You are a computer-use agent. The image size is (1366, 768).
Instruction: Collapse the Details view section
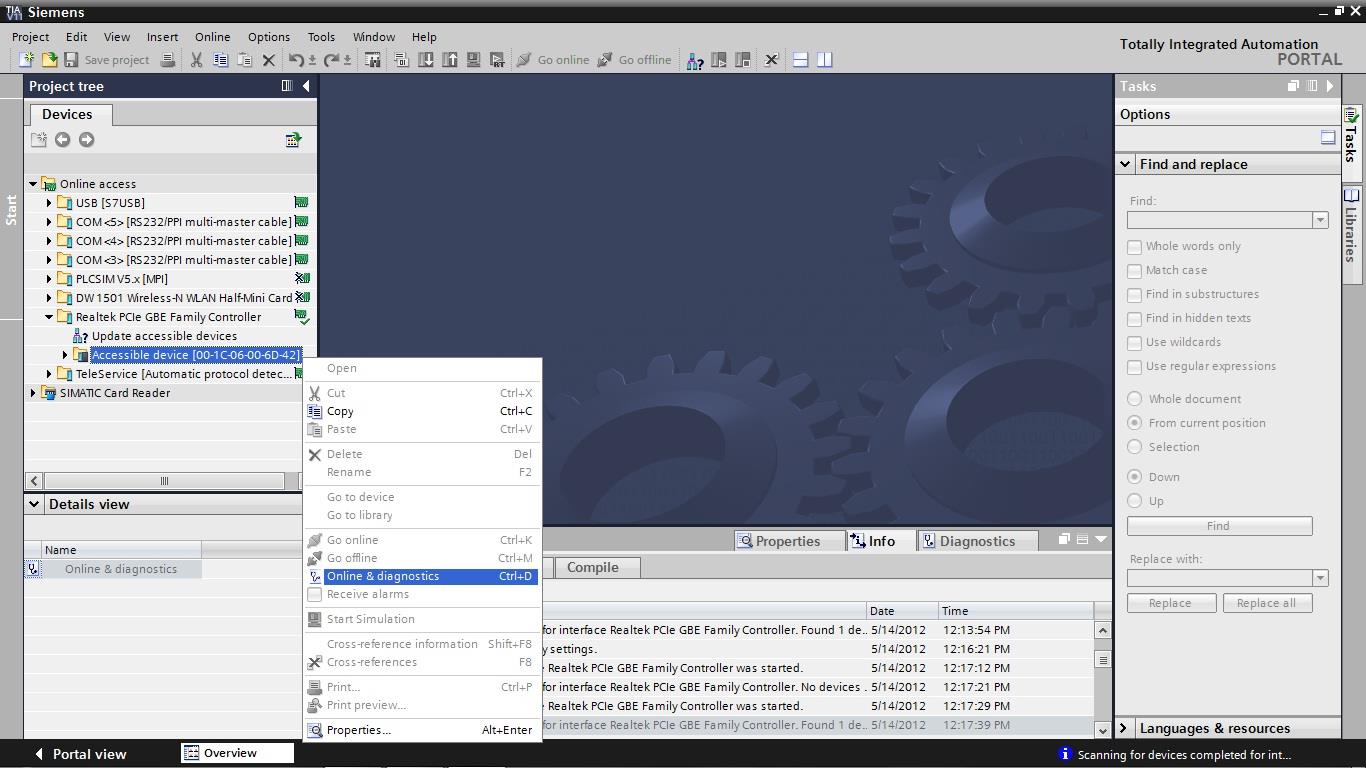click(34, 504)
